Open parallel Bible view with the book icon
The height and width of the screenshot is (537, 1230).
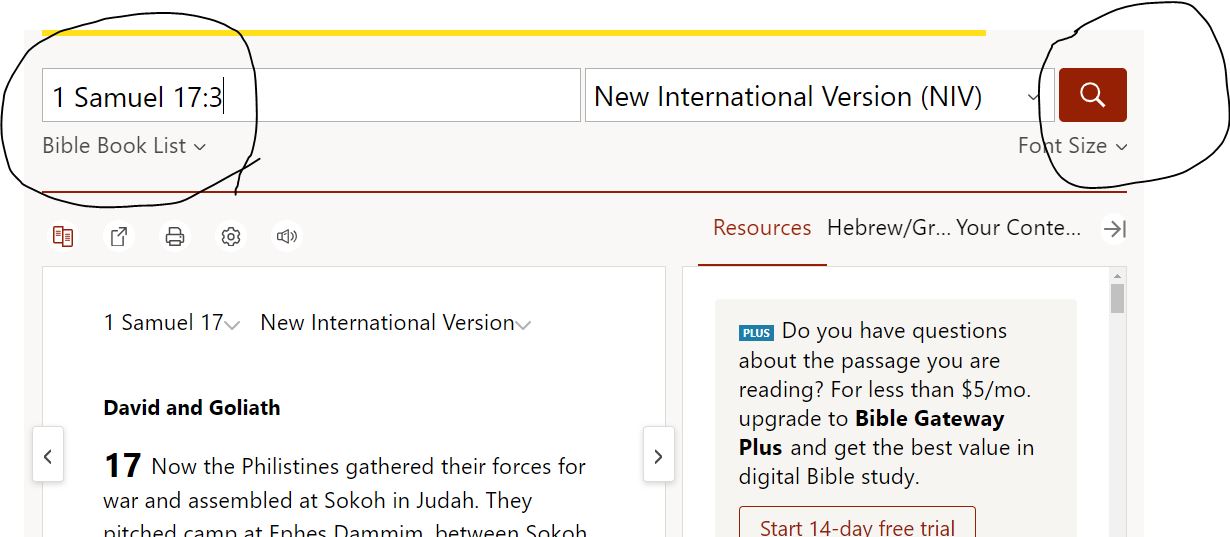(63, 236)
